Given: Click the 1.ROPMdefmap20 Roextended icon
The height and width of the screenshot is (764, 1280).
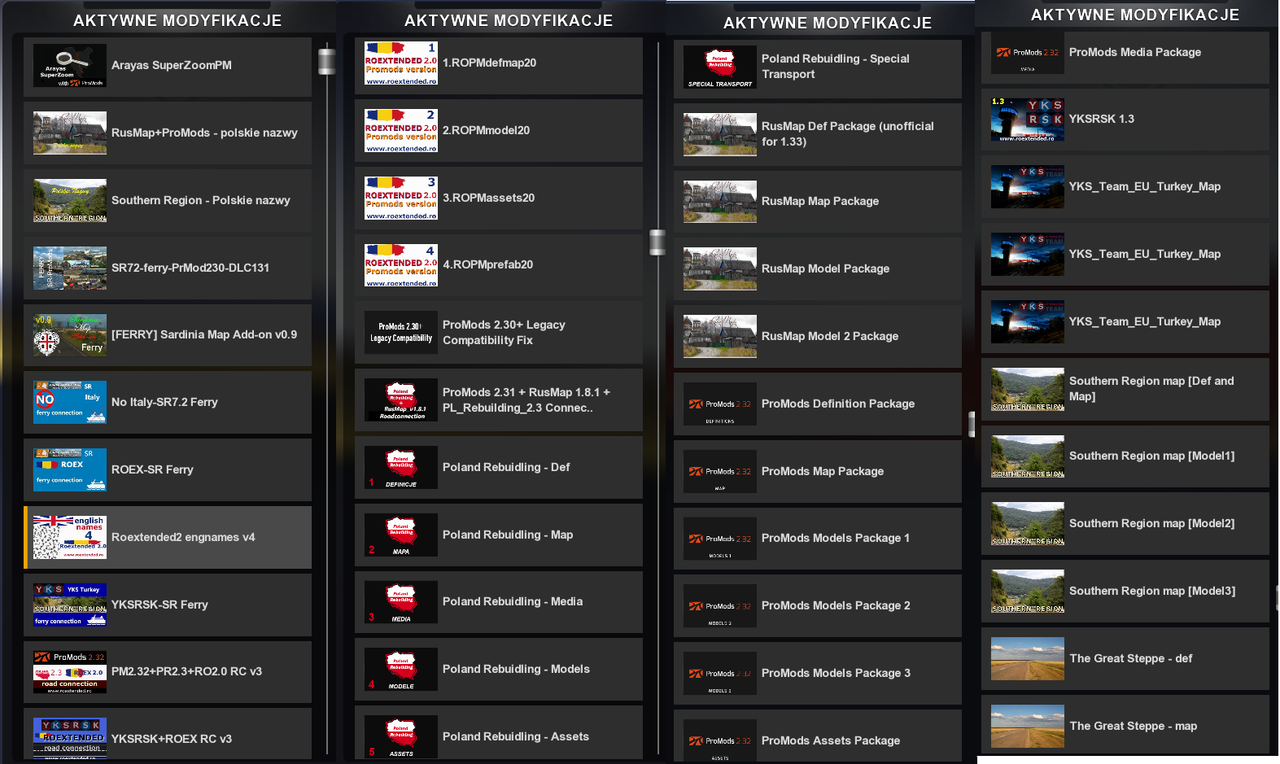Looking at the screenshot, I should [401, 63].
